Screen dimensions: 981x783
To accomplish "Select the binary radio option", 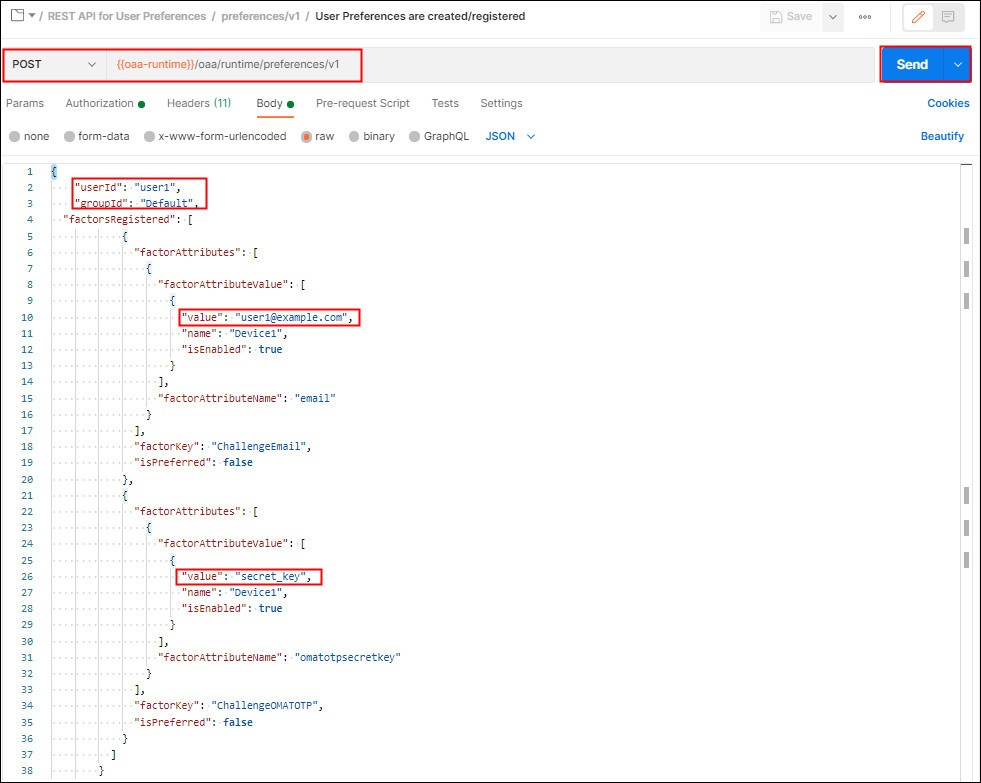I will pos(354,136).
